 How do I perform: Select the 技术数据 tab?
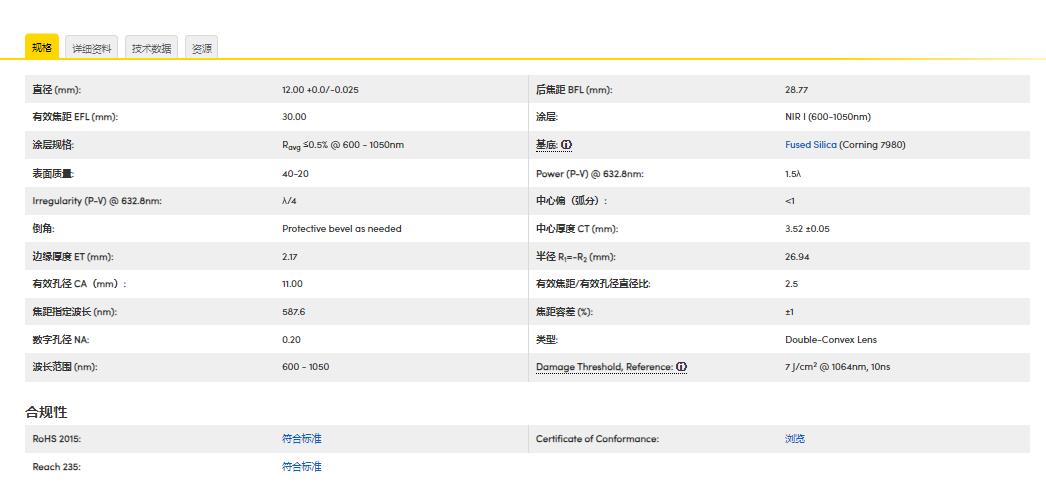(151, 48)
